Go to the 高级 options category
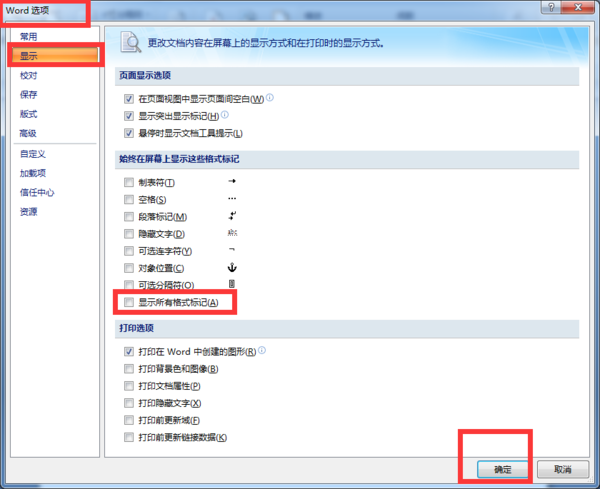 click(28, 133)
